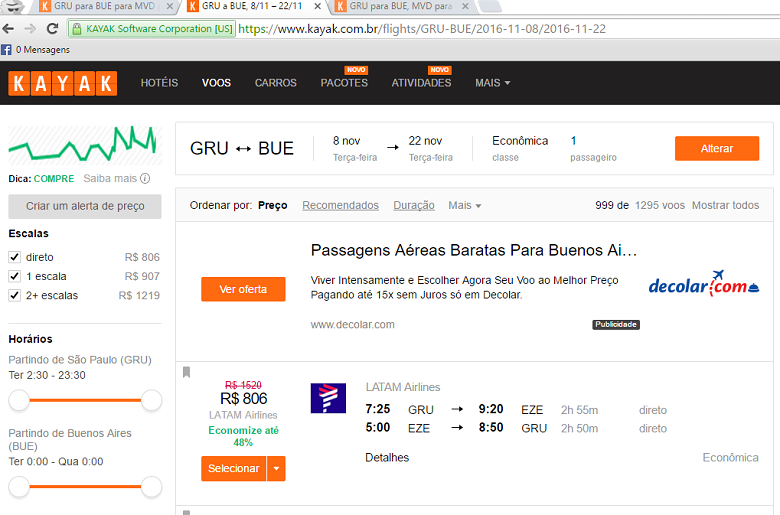Close the 'GRU para BUE, MVD para' tab
780x515 pixels.
point(465,6)
